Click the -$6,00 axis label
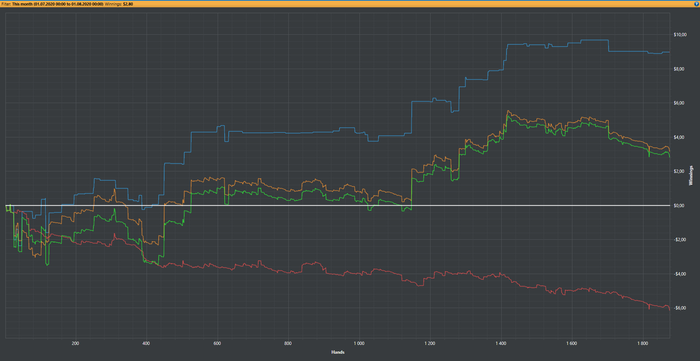This screenshot has width=700, height=361. pos(679,308)
